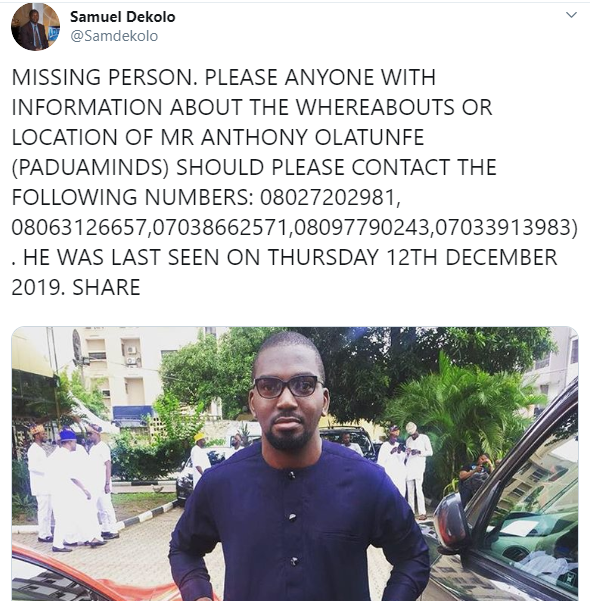The image size is (590, 601).
Task: Click the name ANTHONY OLATUNFE in tweet
Action: click(x=312, y=137)
